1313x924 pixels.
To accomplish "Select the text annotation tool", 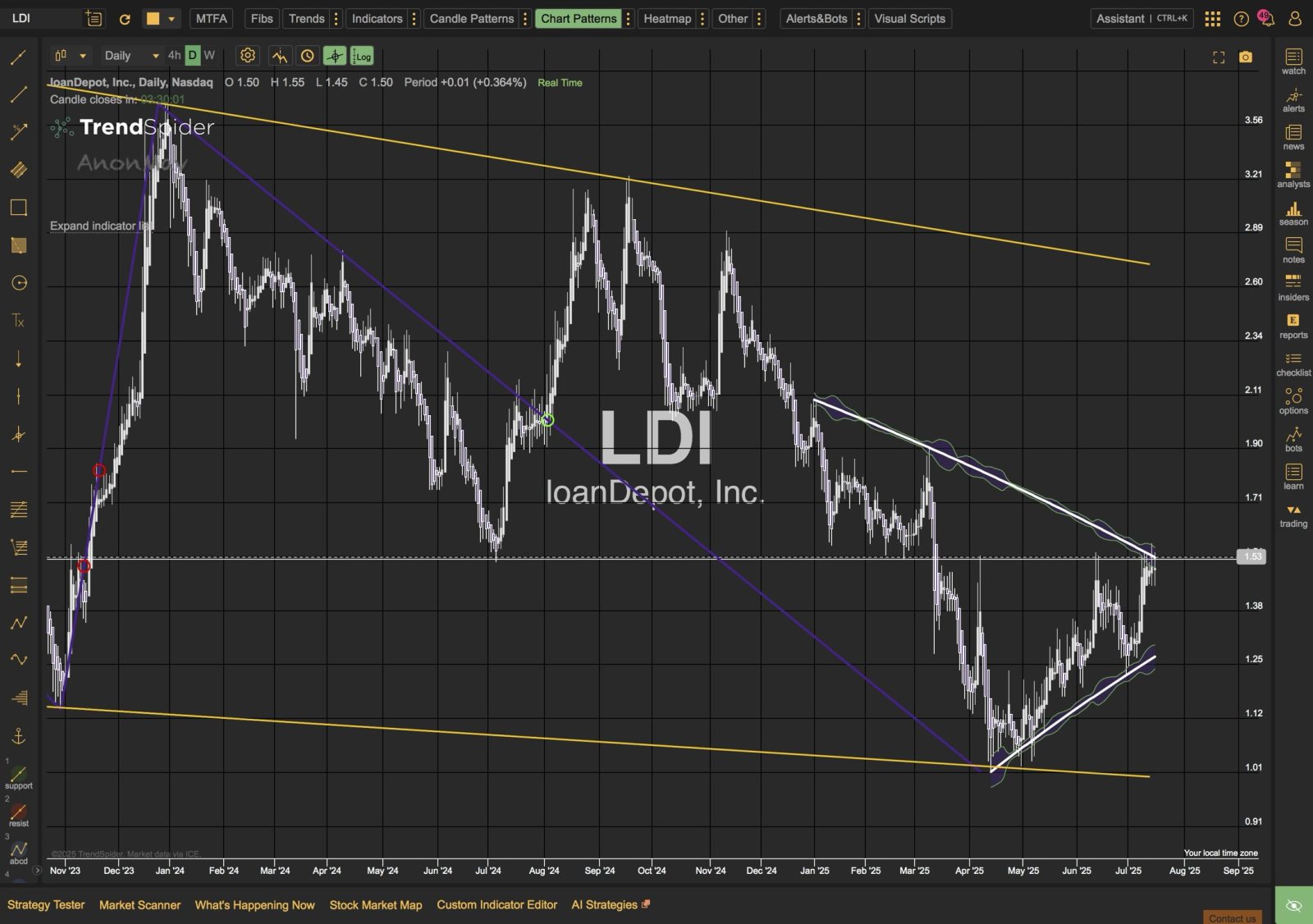I will coord(18,321).
